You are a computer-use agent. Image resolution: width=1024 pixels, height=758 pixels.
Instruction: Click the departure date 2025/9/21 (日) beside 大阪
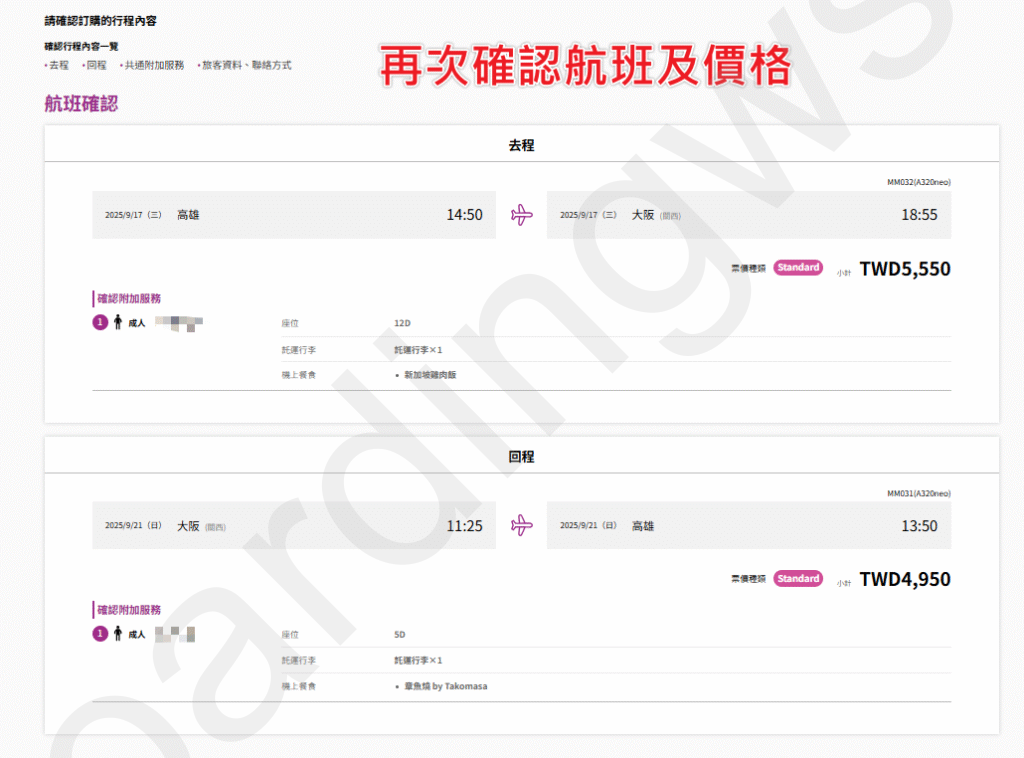[133, 526]
